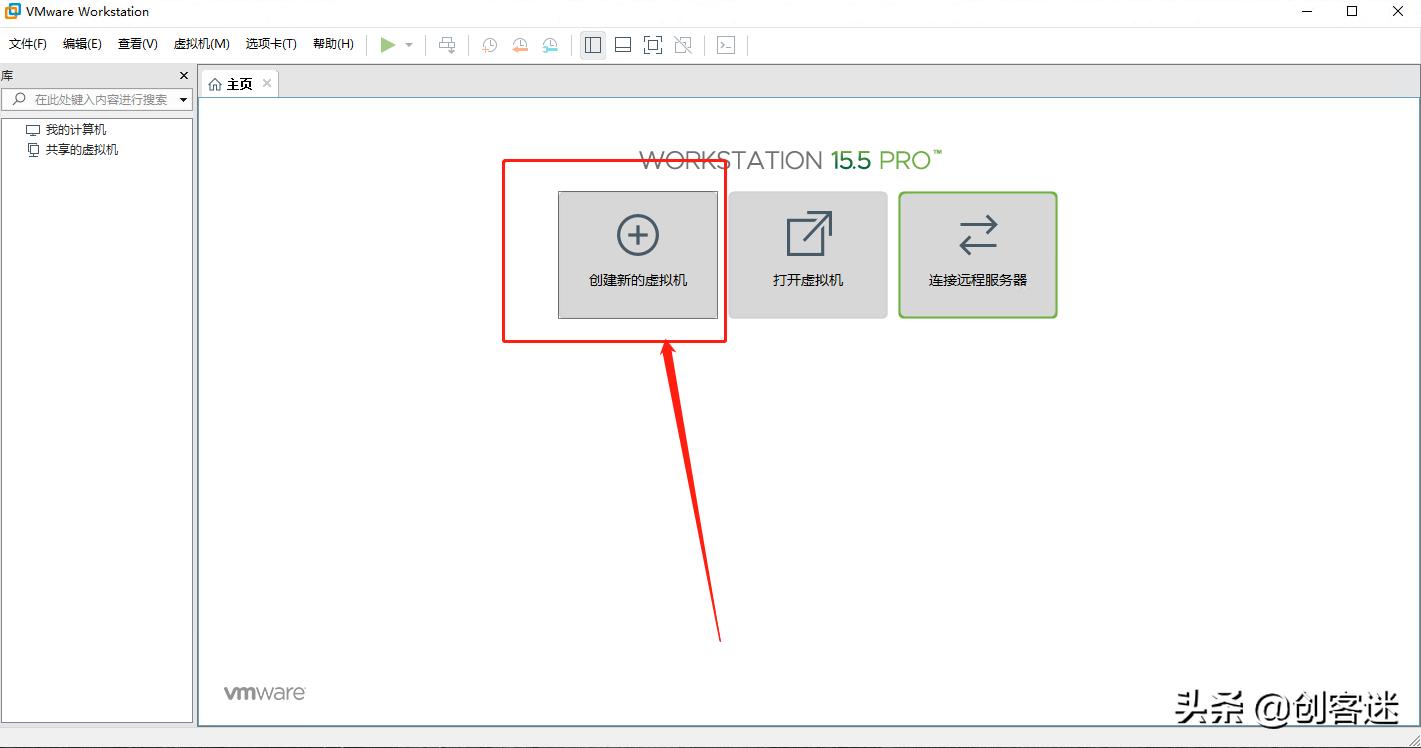This screenshot has height=748, width=1421.
Task: Toggle the thumbnail bar view icon
Action: point(623,45)
